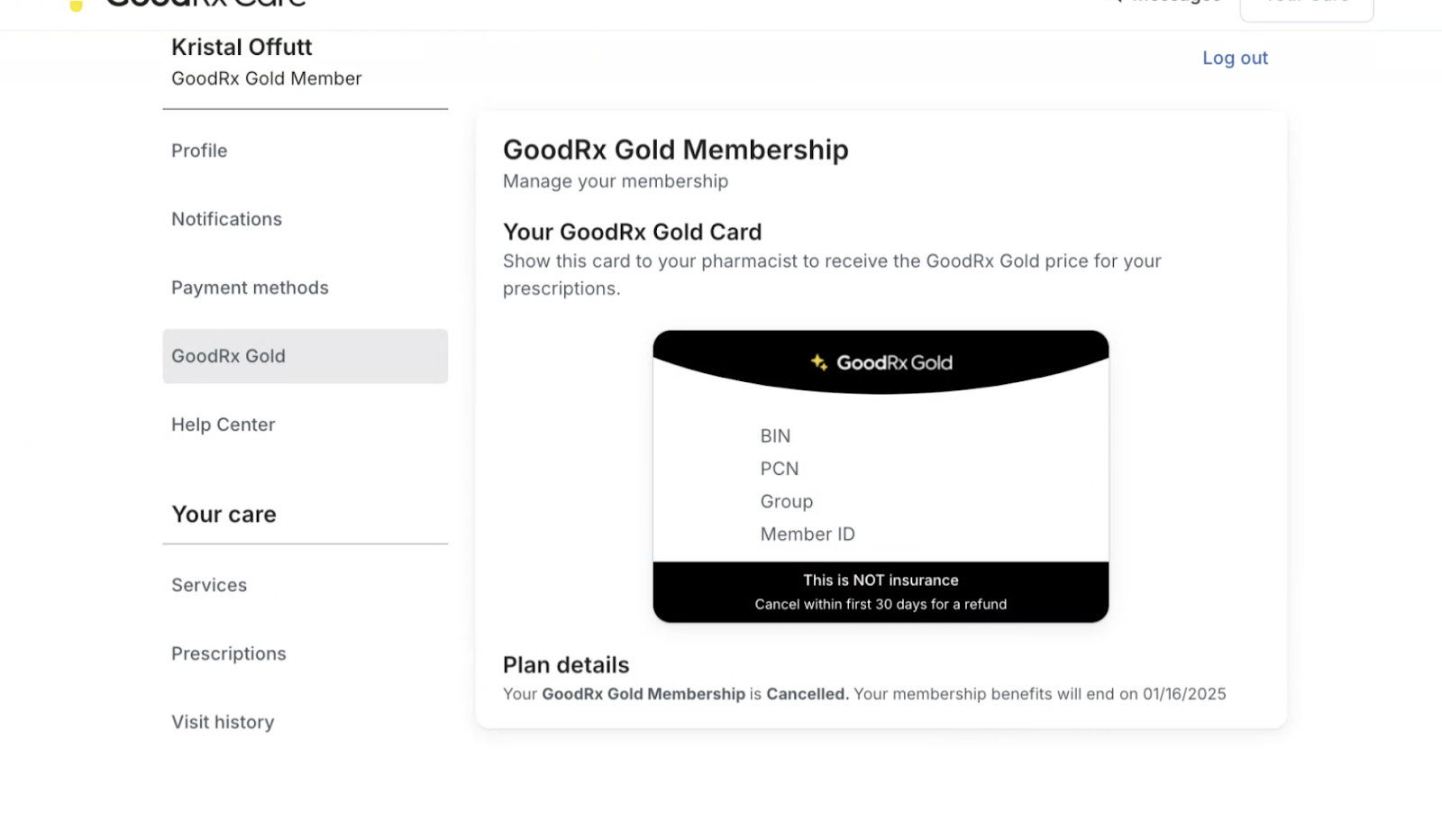This screenshot has height=840, width=1442.
Task: Select the cancellation notice under Plan details
Action: coord(864,694)
